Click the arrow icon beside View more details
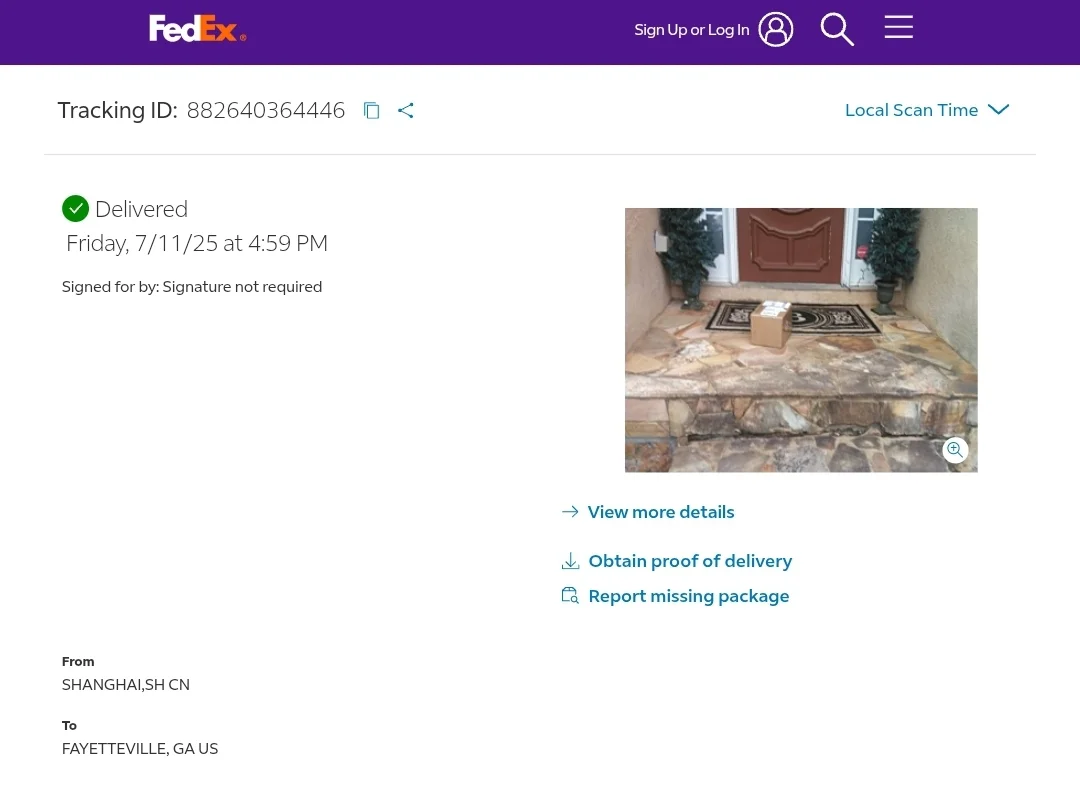Viewport: 1080px width, 791px height. [x=570, y=512]
